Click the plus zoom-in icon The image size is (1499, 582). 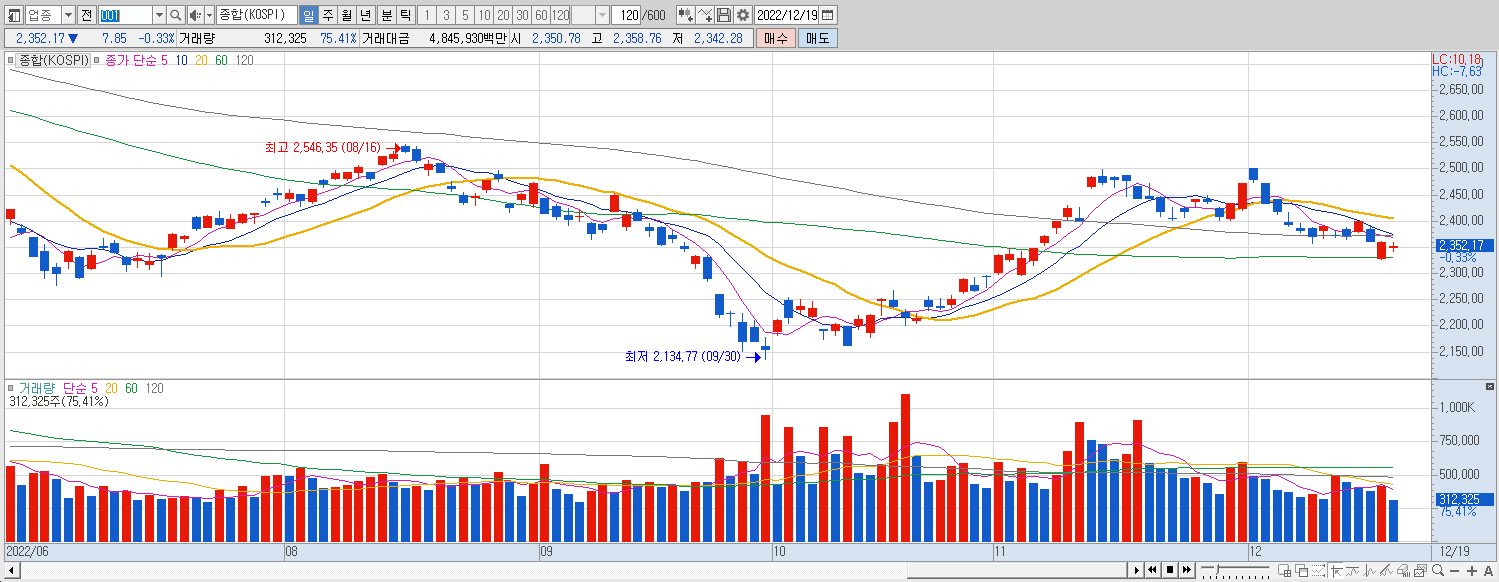tap(1471, 571)
